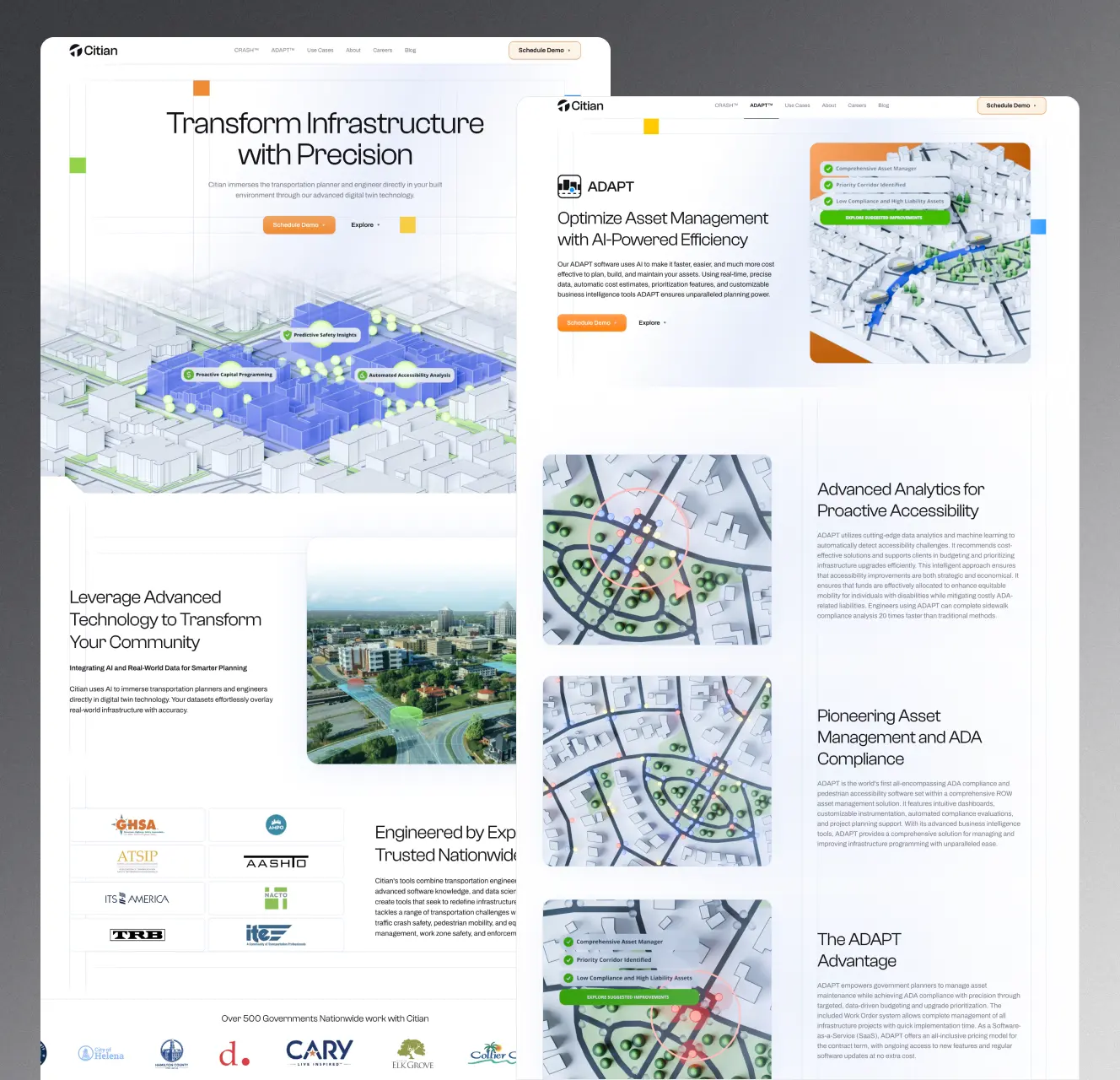Click 'Pioneering Asset Management and ADA Compliance' heading
This screenshot has width=1120, height=1080.
(900, 737)
